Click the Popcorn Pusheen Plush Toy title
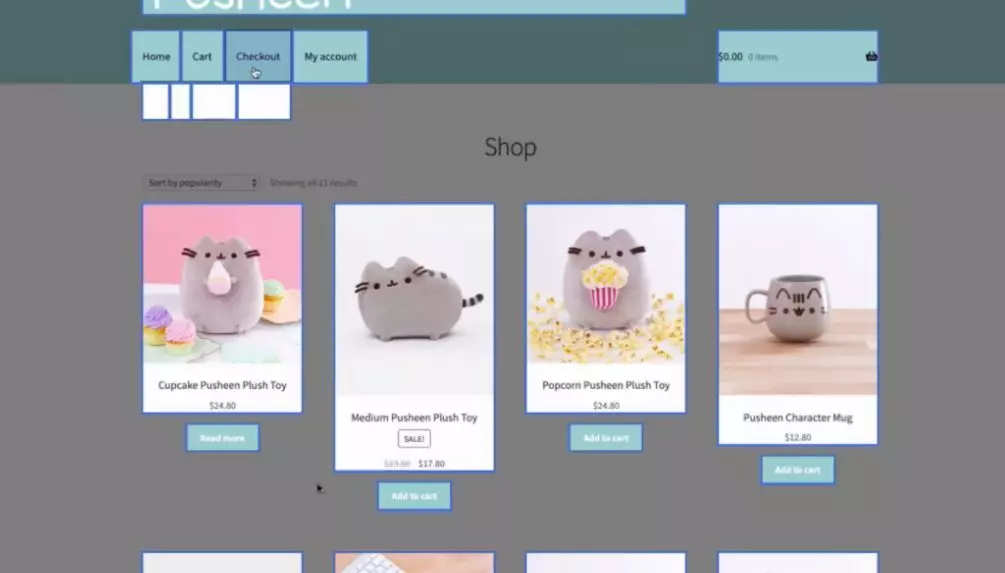 (606, 385)
